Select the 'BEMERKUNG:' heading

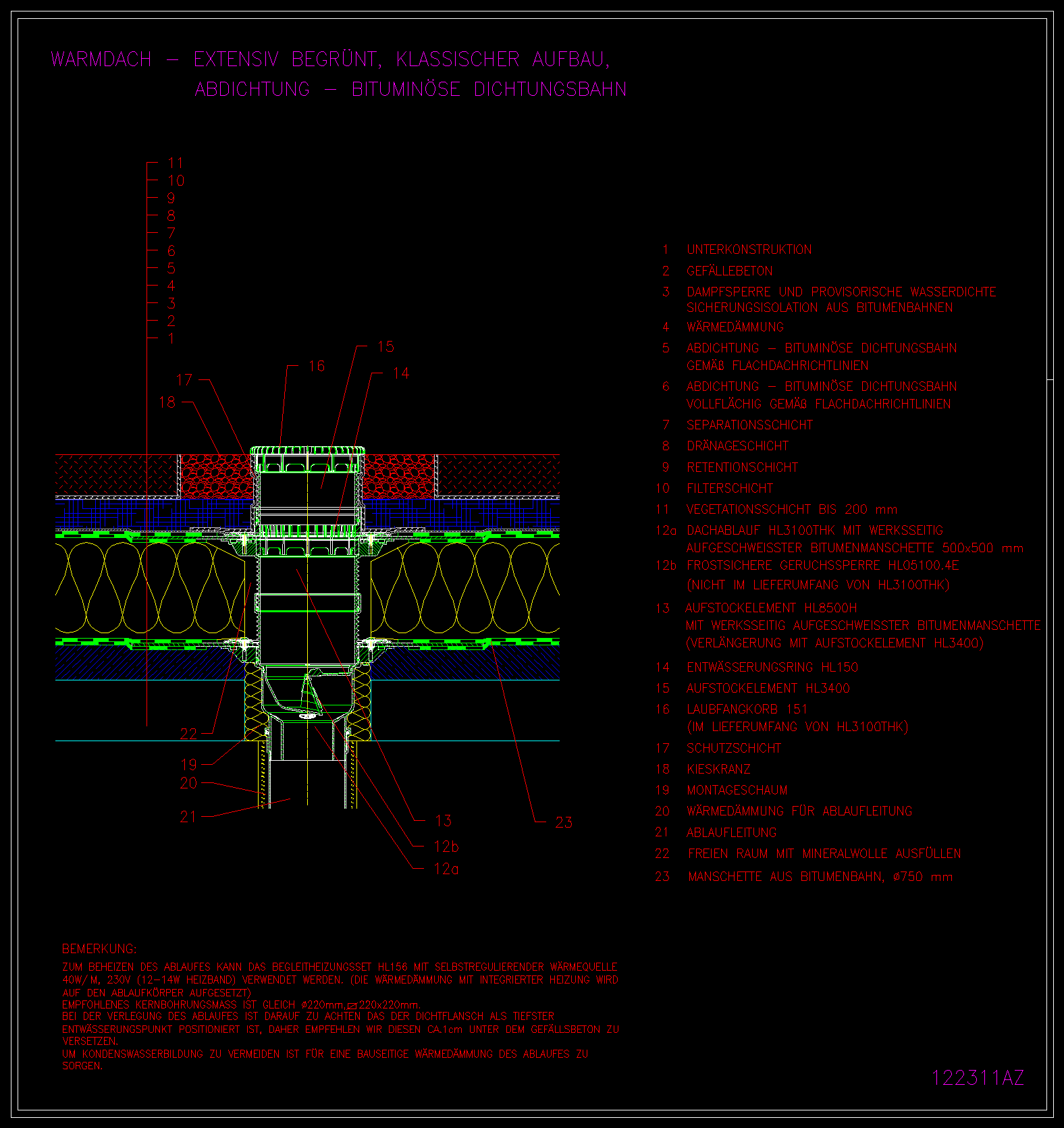pyautogui.click(x=99, y=948)
